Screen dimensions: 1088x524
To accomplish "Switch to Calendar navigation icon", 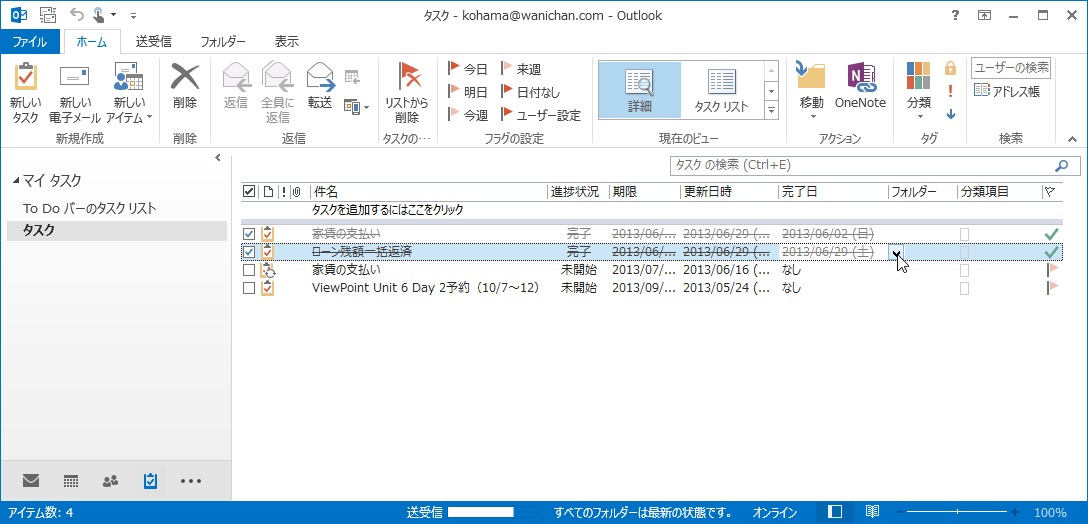I will (70, 480).
